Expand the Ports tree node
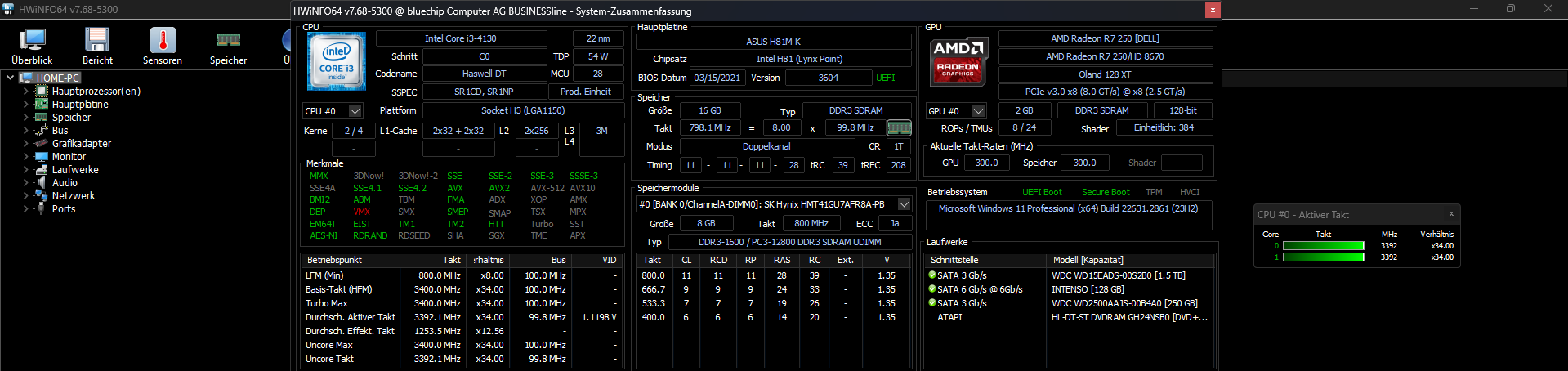Image resolution: width=1568 pixels, height=371 pixels. [x=25, y=209]
